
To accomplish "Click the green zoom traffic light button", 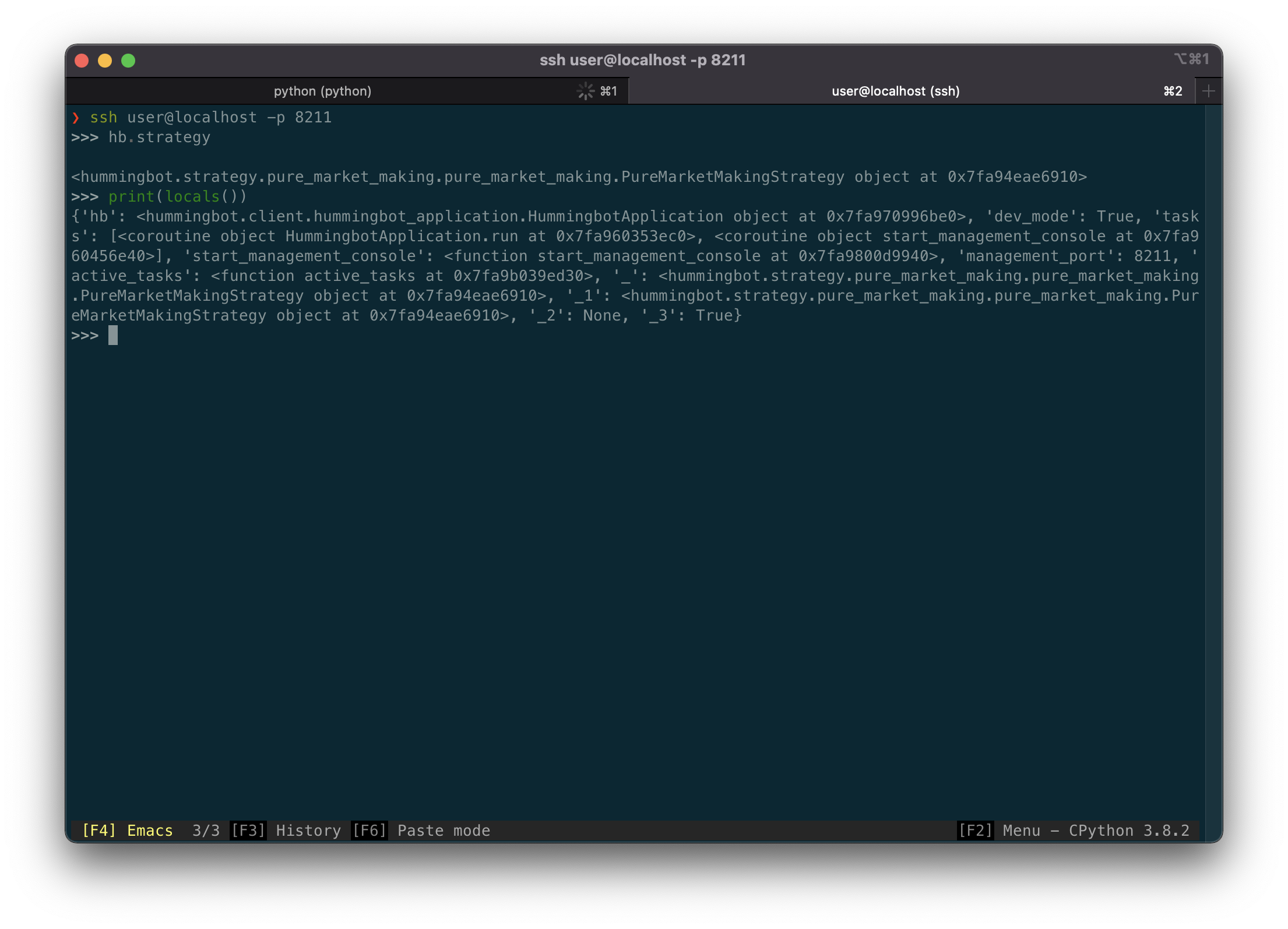I will (x=128, y=60).
